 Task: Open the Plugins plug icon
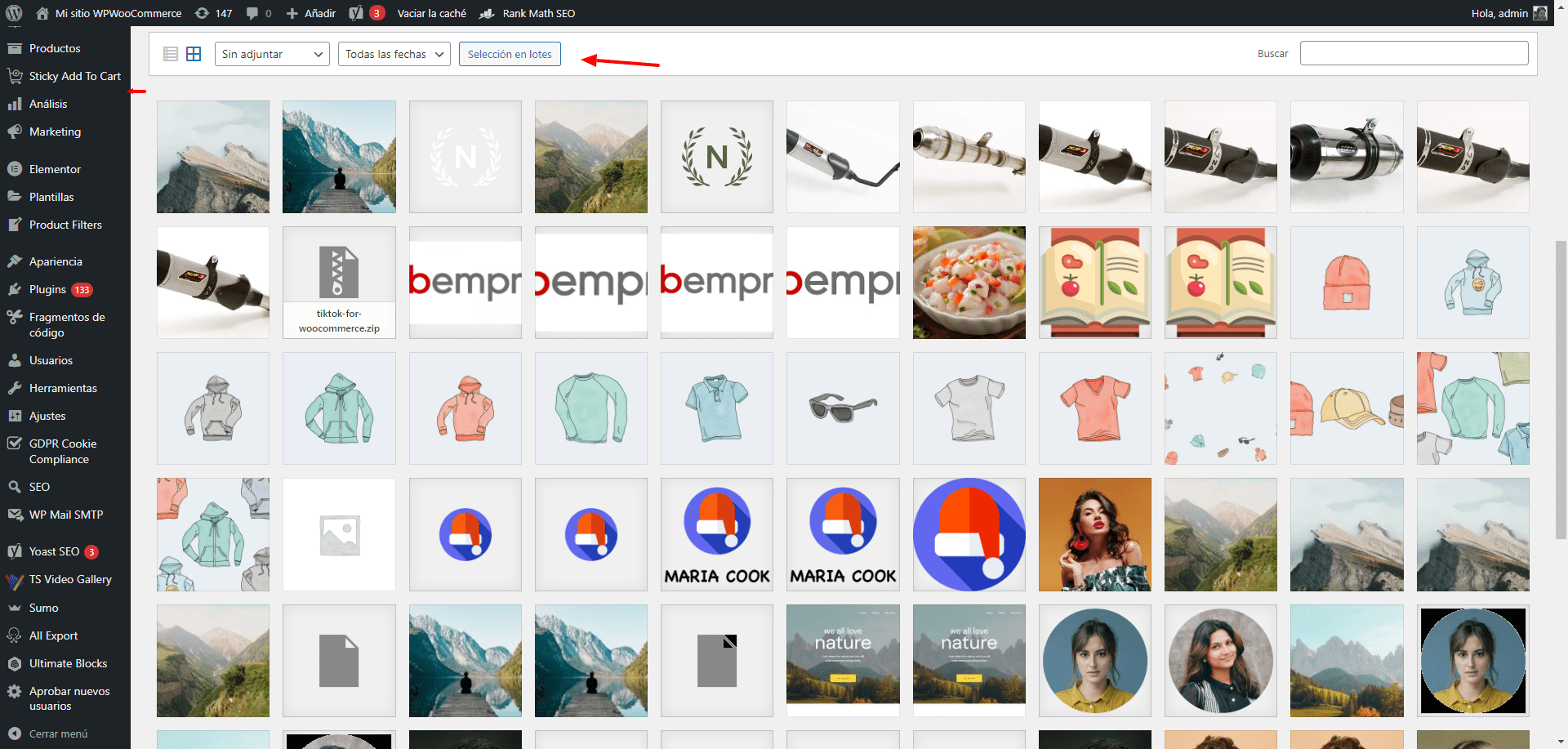(14, 289)
